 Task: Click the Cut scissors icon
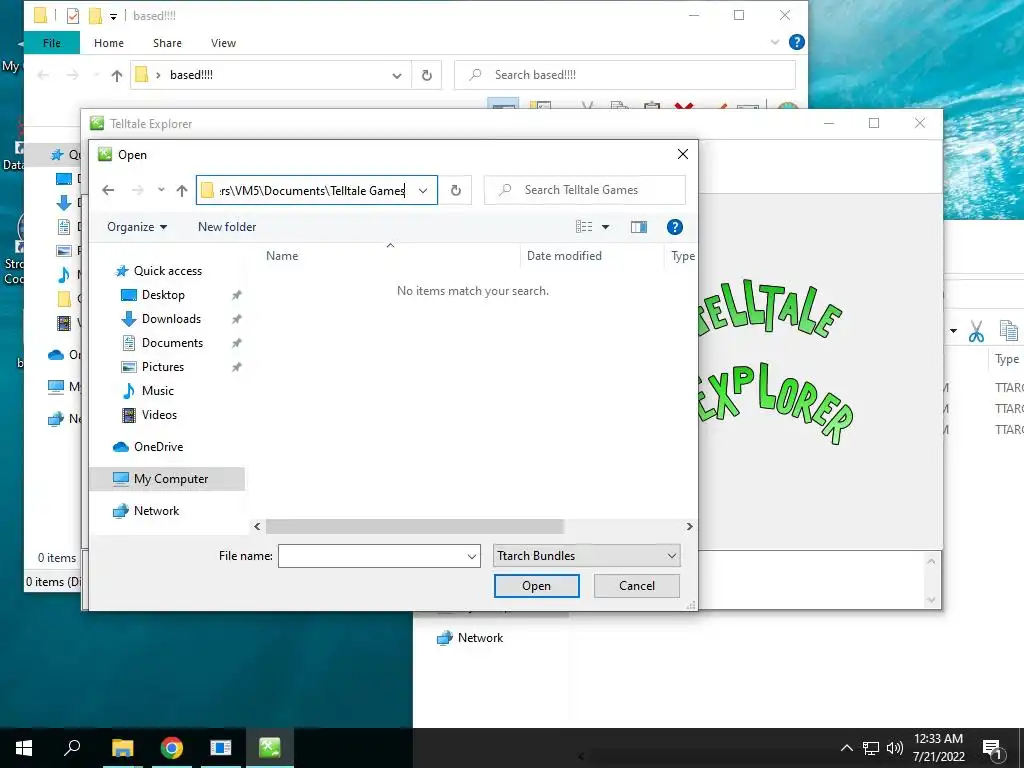click(976, 331)
